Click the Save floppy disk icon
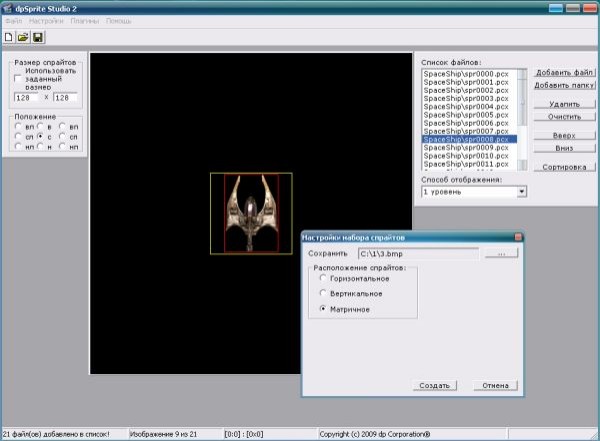 [38, 37]
